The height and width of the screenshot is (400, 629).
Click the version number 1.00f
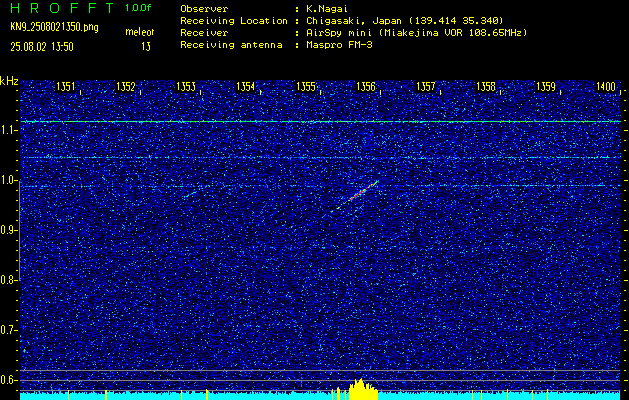click(x=138, y=8)
